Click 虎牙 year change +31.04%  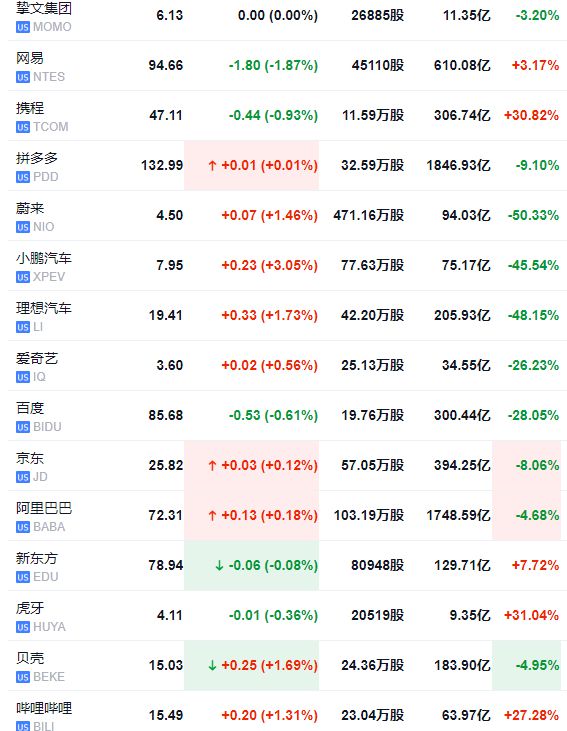(x=531, y=615)
